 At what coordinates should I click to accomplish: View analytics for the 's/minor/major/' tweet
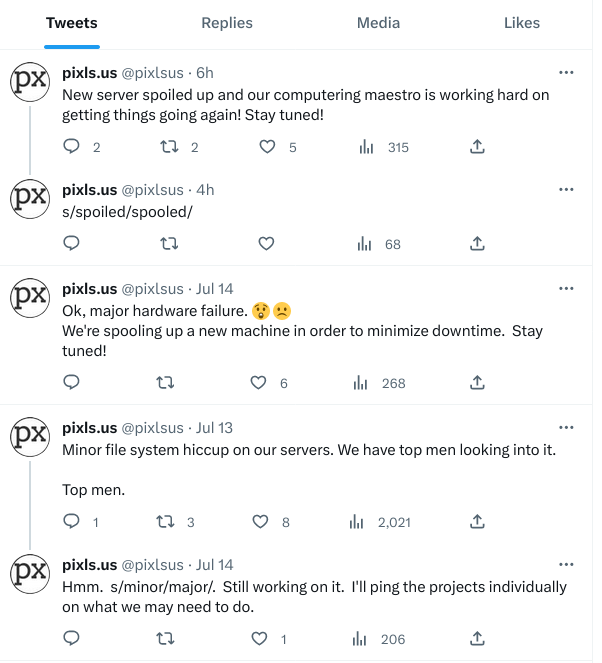click(362, 638)
